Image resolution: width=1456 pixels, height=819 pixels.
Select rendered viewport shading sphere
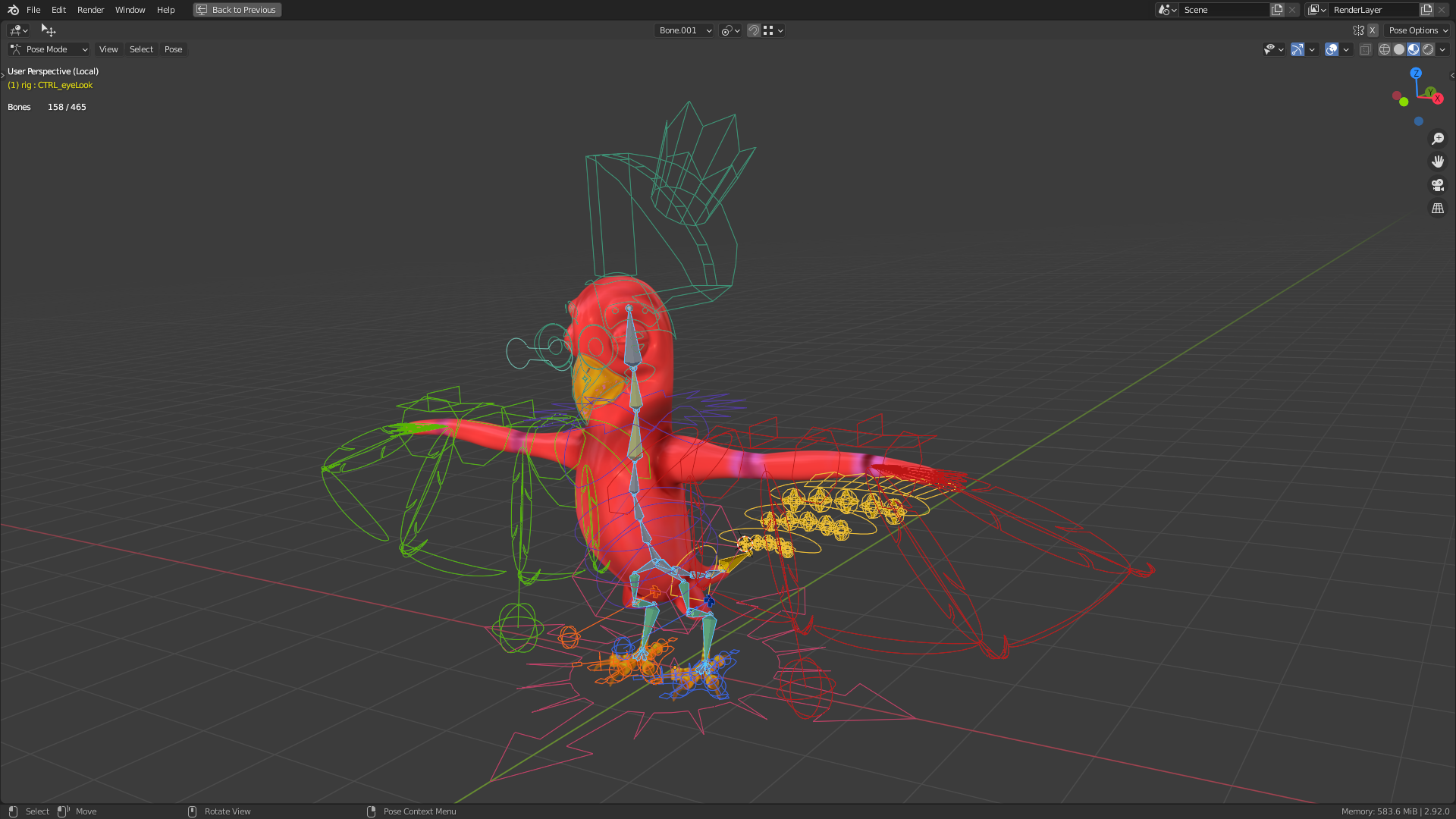click(1428, 49)
